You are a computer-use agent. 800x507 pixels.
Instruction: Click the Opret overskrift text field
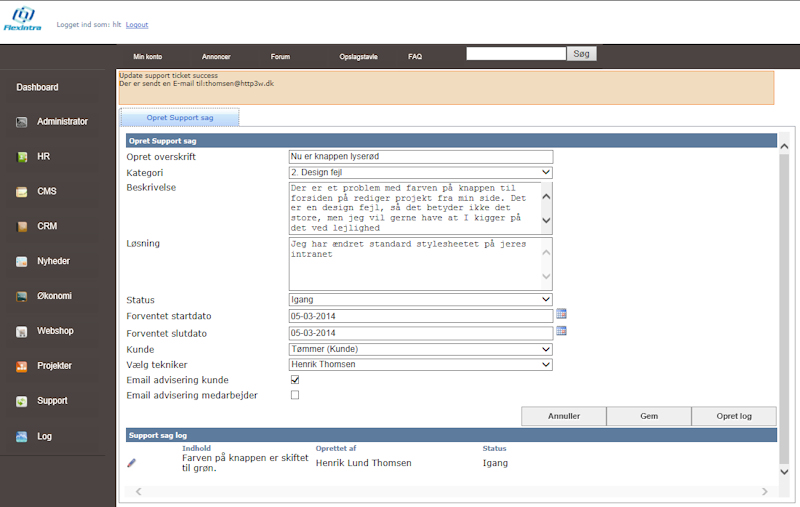420,157
